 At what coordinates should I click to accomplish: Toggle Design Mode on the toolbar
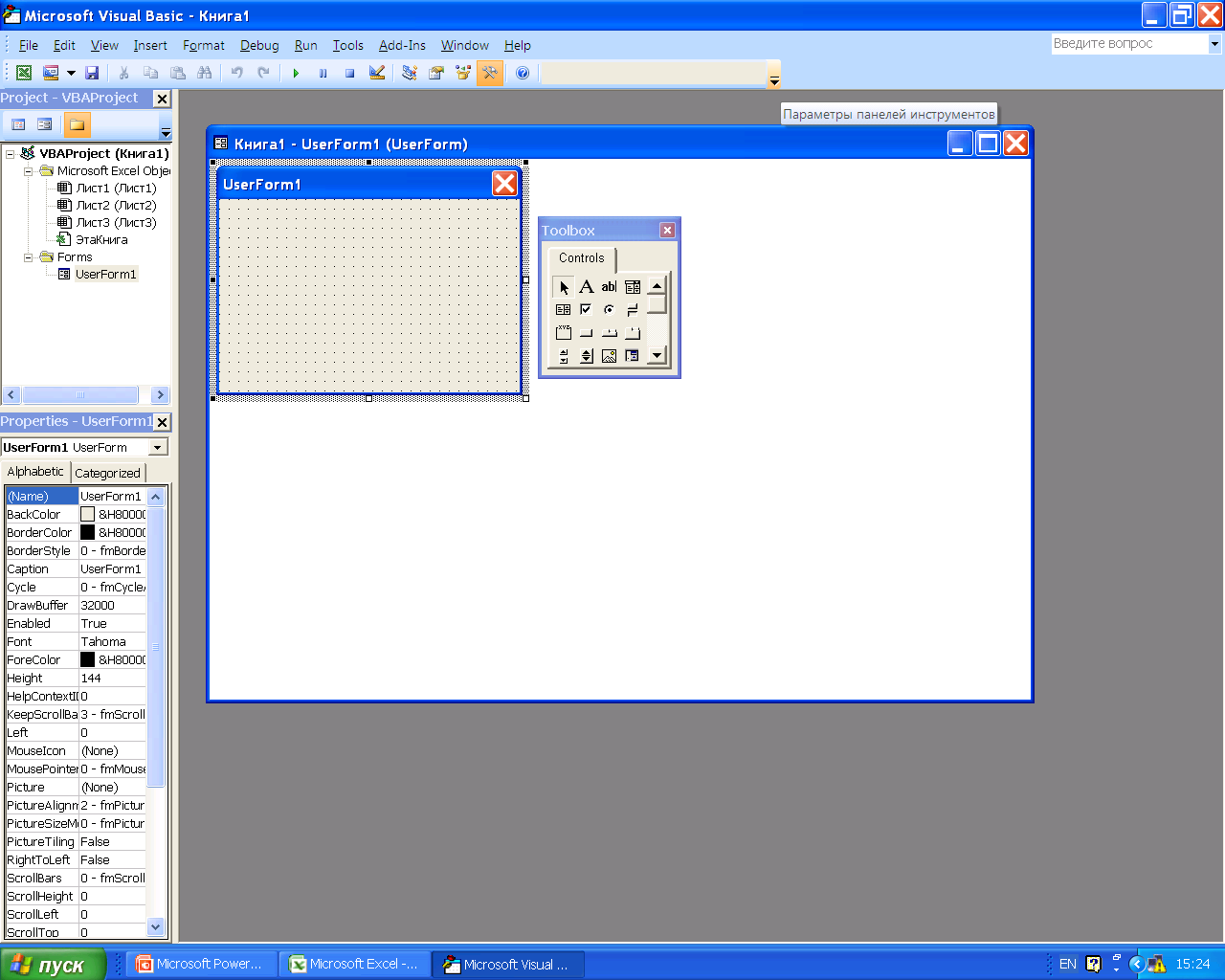(377, 73)
